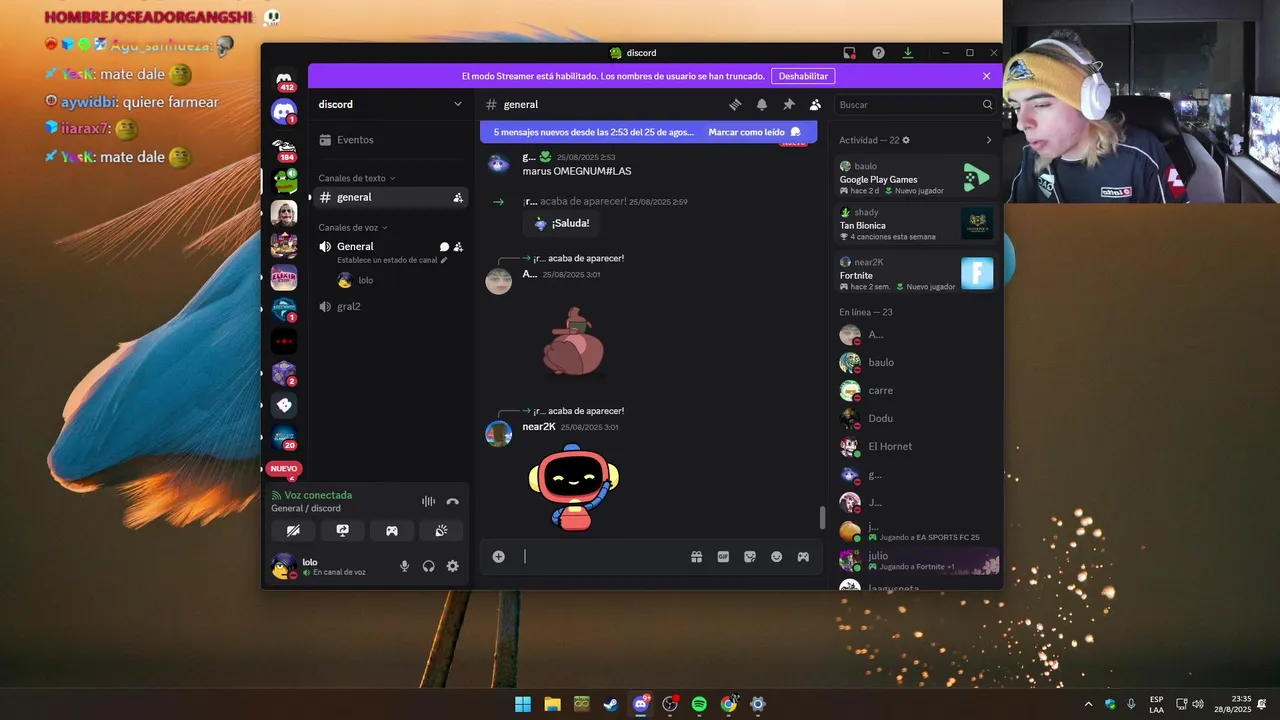This screenshot has height=720, width=1280.
Task: Click the Buscar search field
Action: (x=916, y=104)
